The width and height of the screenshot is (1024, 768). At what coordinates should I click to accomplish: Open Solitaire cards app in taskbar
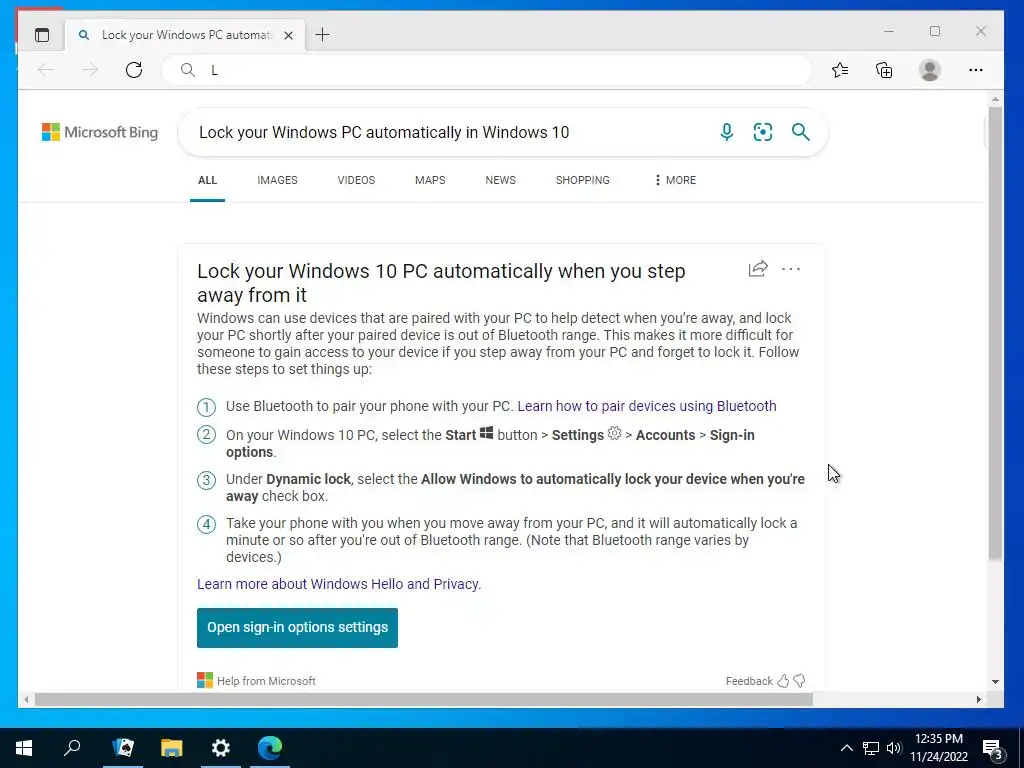(123, 748)
